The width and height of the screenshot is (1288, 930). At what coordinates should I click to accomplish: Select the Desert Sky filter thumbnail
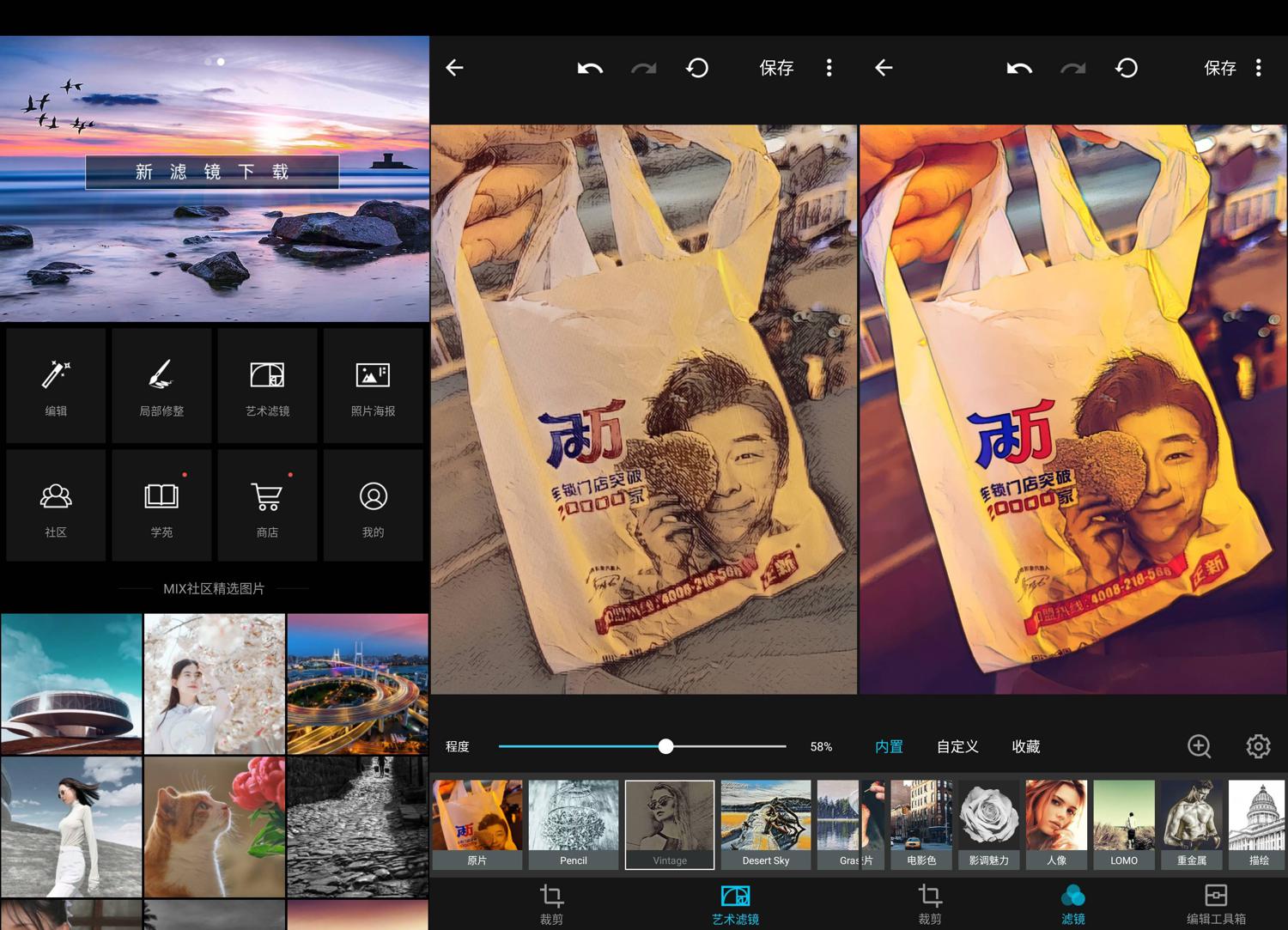coord(765,824)
